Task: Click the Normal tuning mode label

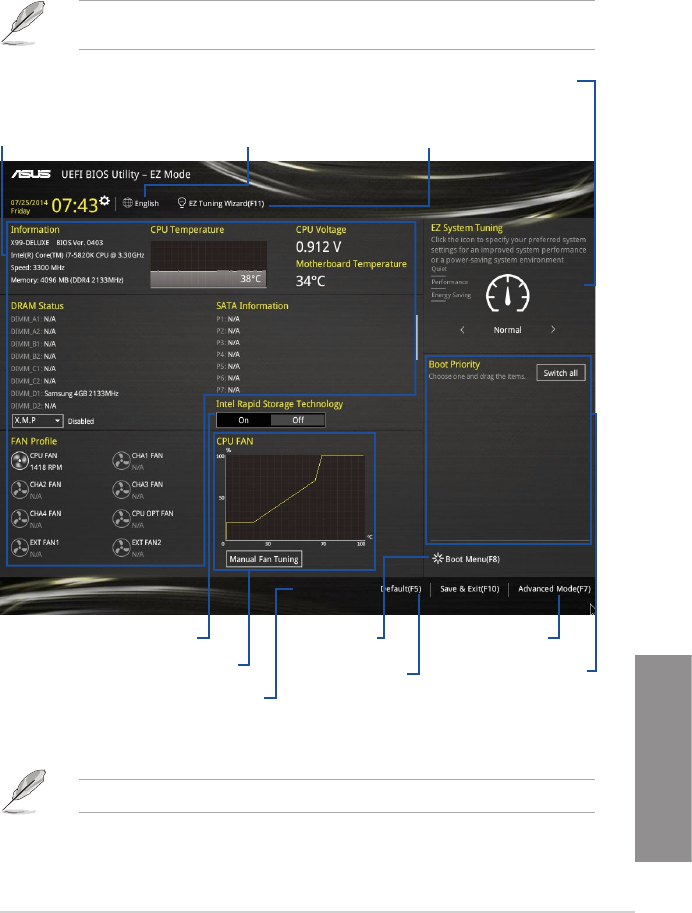Action: point(507,330)
